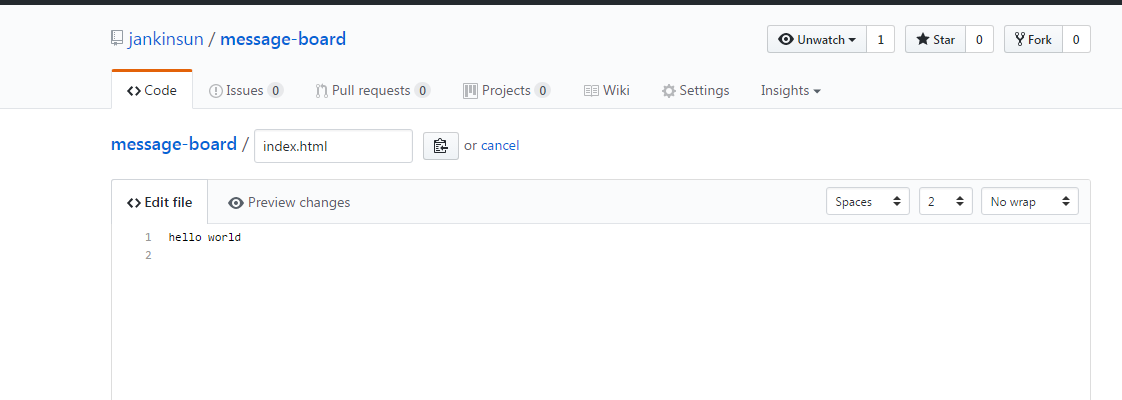Change the indent size dropdown
The image size is (1122, 400).
click(x=946, y=202)
